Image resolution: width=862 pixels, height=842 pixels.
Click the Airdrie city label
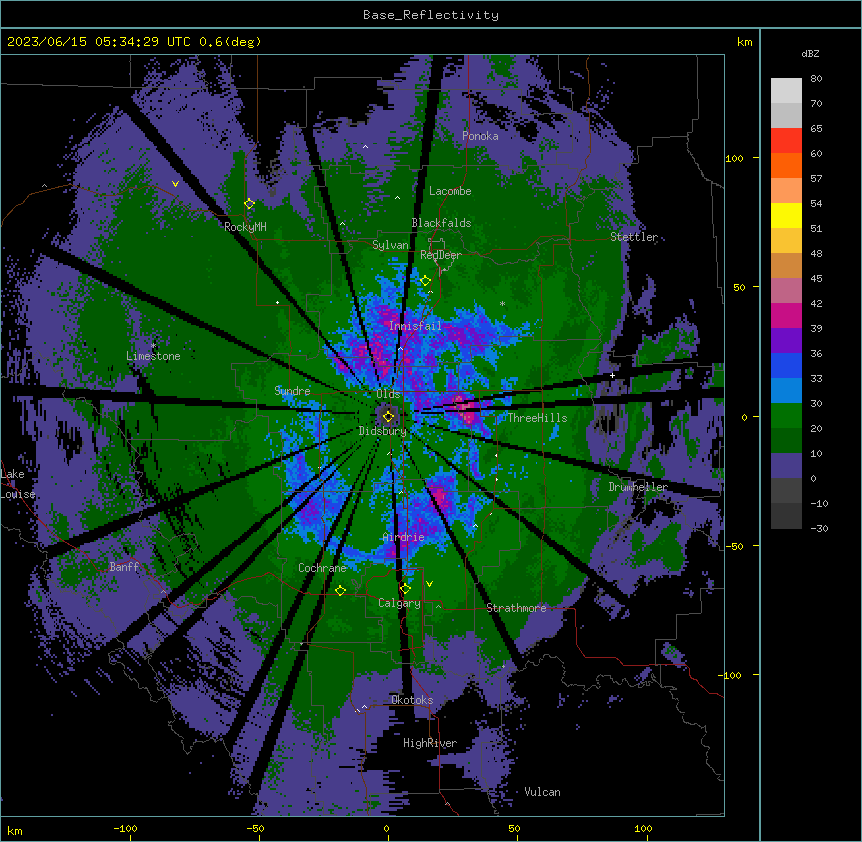coord(404,537)
